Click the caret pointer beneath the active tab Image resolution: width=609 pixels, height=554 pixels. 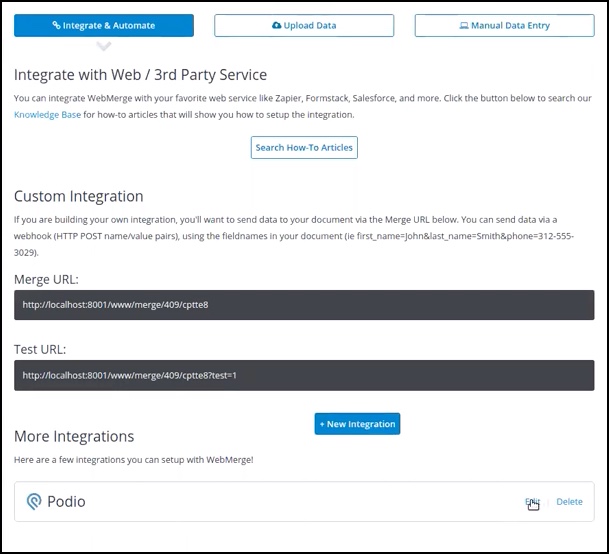click(104, 44)
